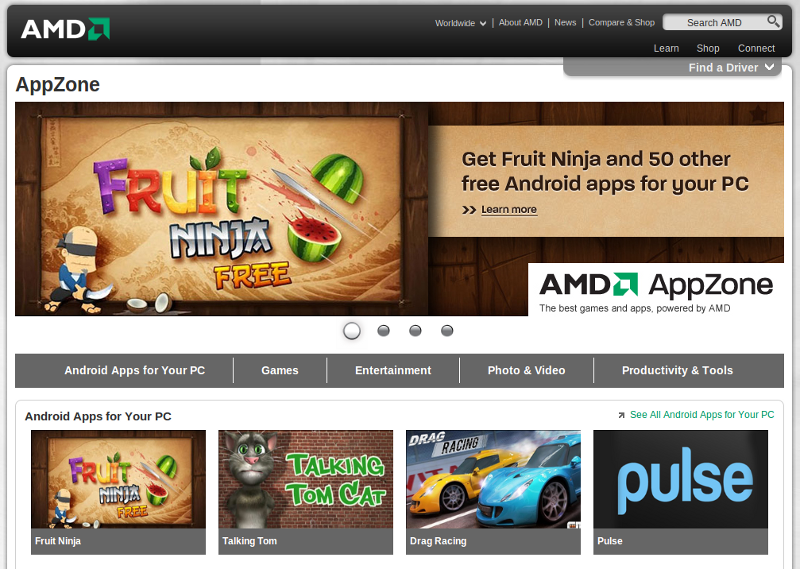Focus the Search AMD input field

pos(714,22)
